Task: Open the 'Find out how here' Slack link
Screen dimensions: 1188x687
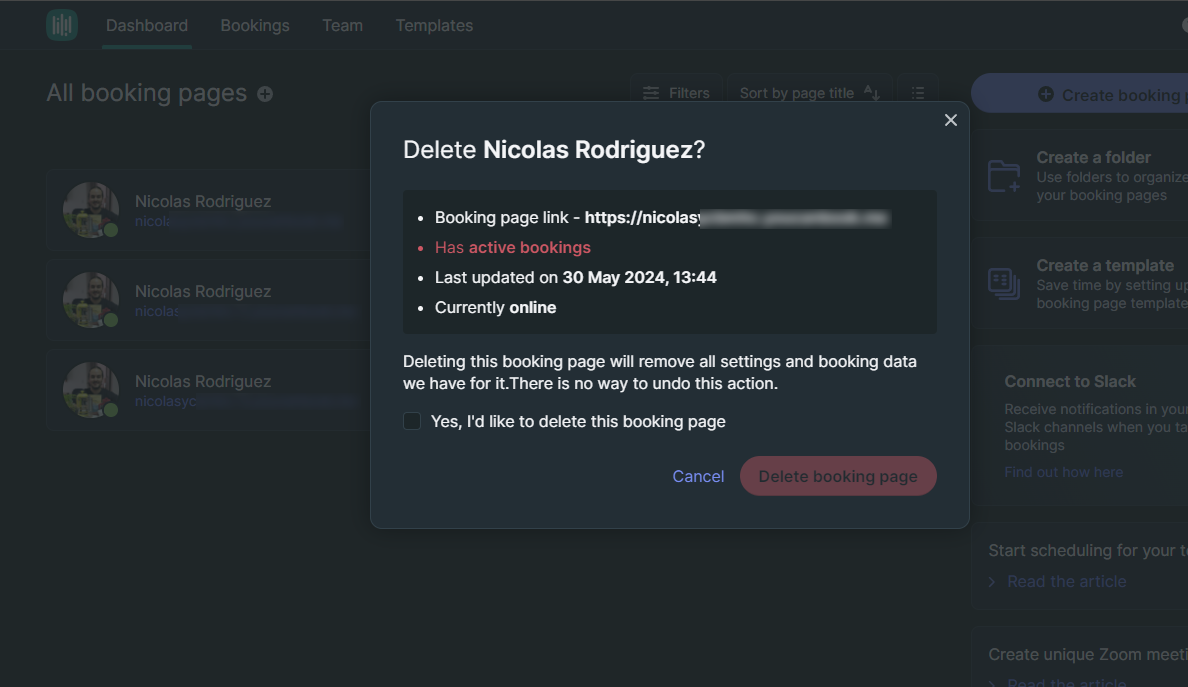Action: click(x=1063, y=472)
